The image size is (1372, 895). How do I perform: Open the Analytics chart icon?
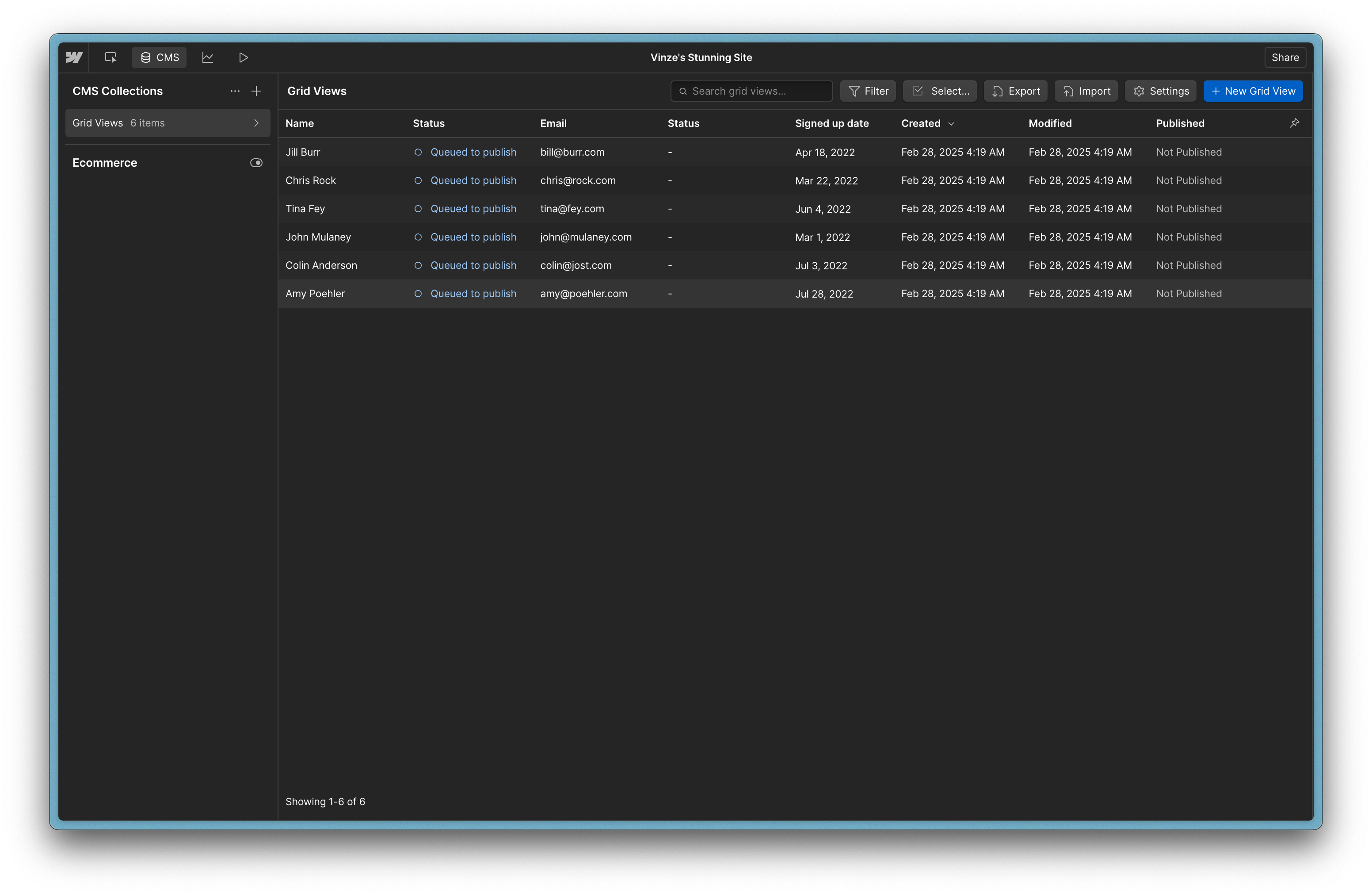[x=208, y=57]
